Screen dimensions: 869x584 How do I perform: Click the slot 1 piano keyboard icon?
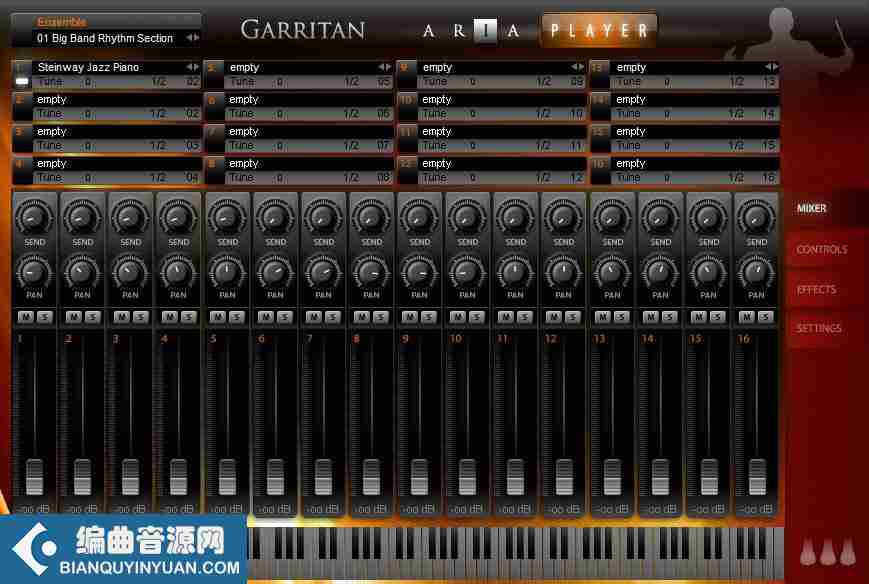[x=22, y=81]
